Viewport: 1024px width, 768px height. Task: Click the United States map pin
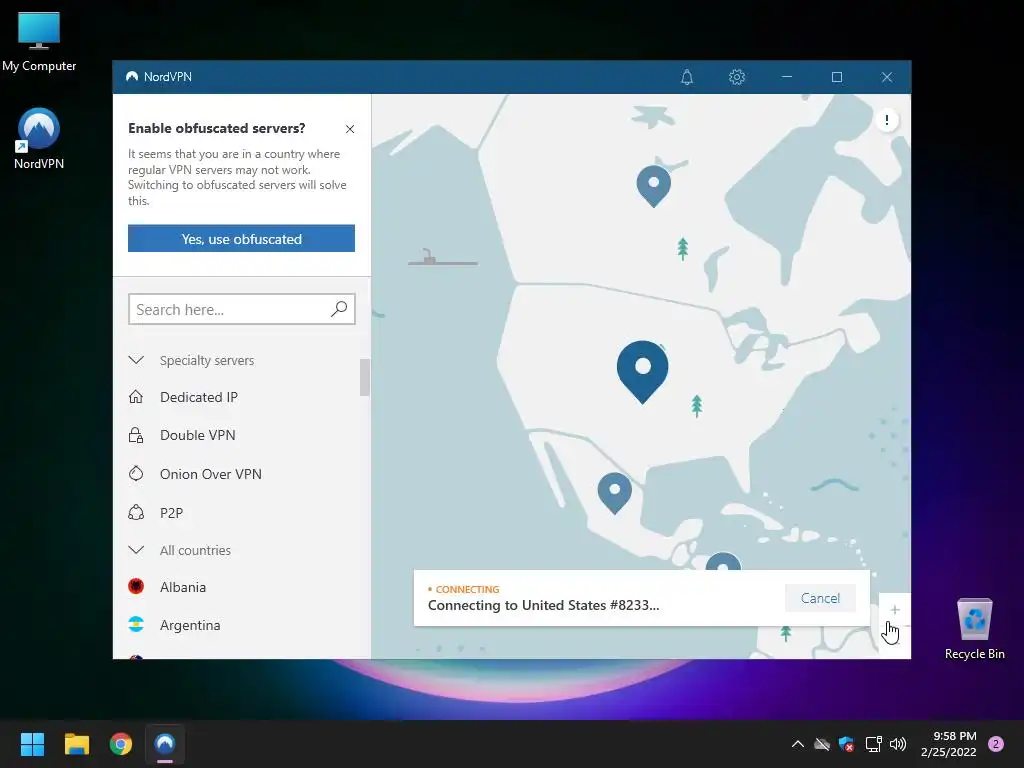tap(643, 370)
